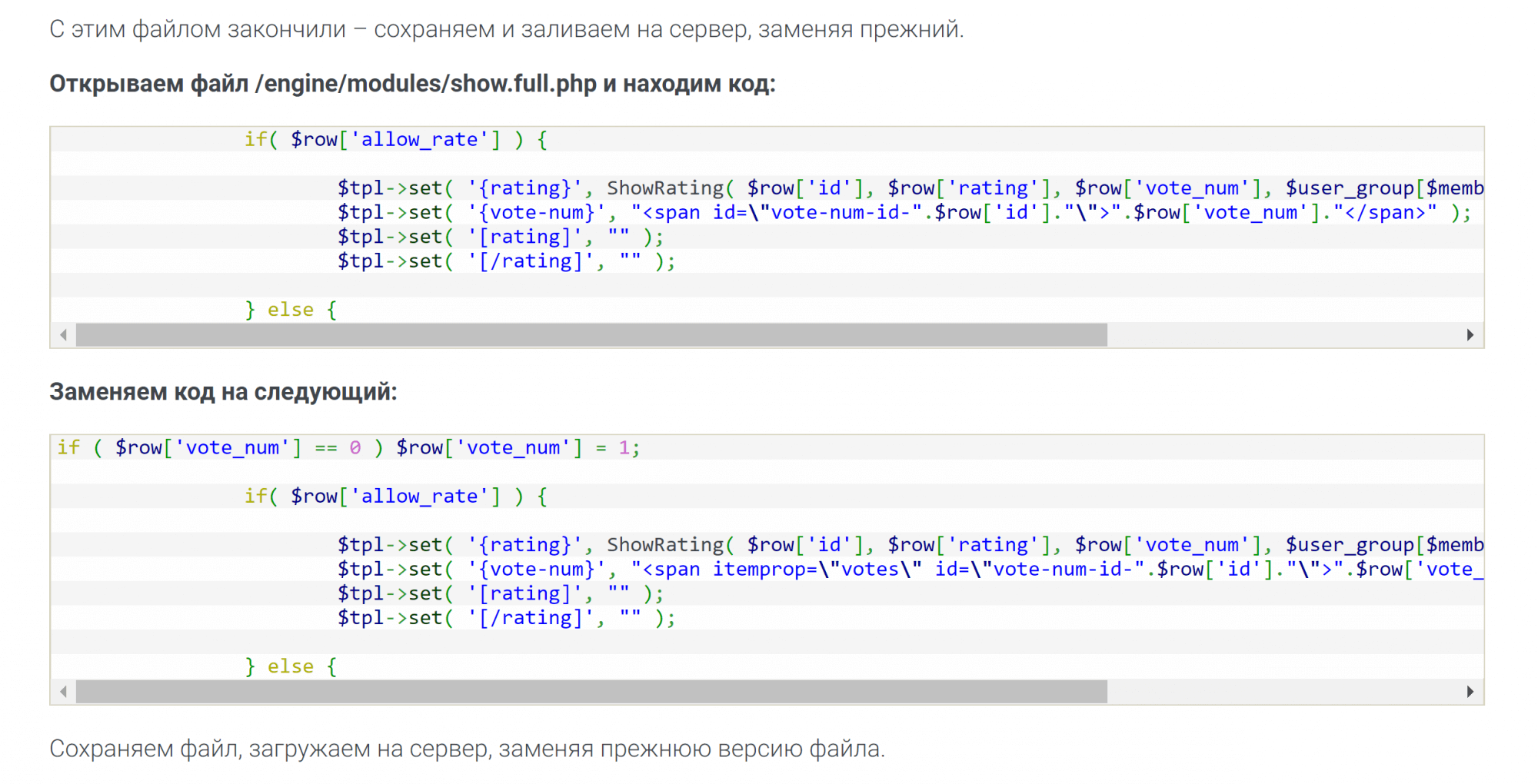The image size is (1538, 784).
Task: Click "} else {" in the second code block
Action: click(291, 667)
